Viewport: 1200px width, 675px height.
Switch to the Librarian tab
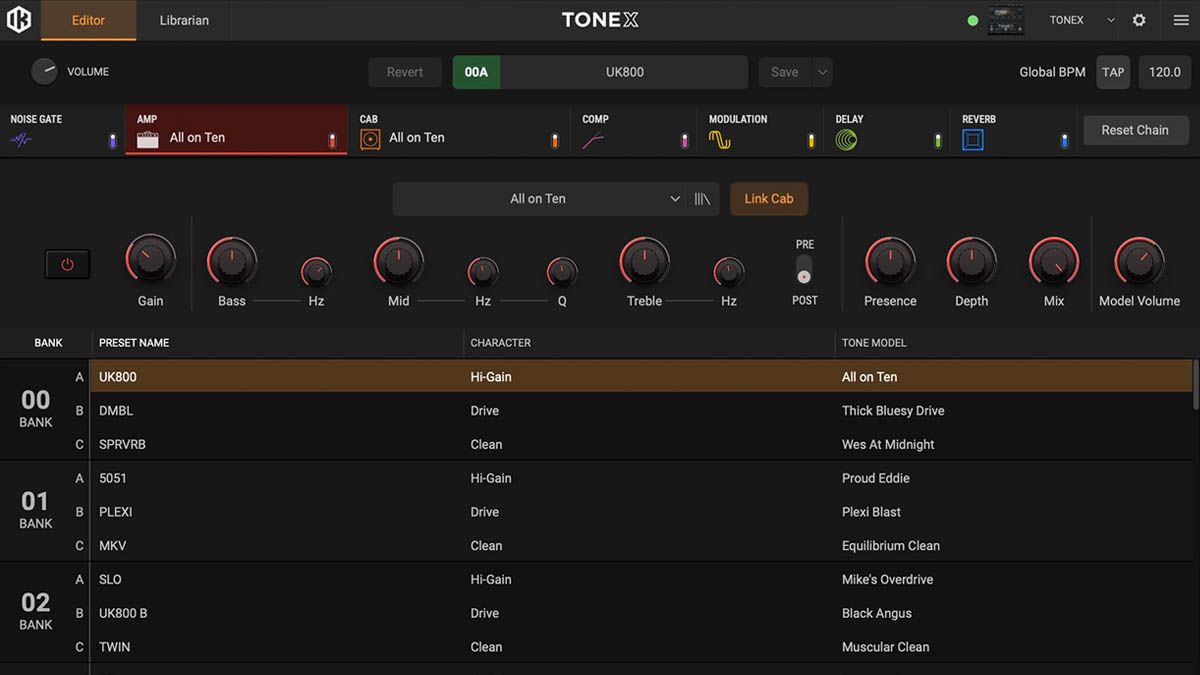183,20
